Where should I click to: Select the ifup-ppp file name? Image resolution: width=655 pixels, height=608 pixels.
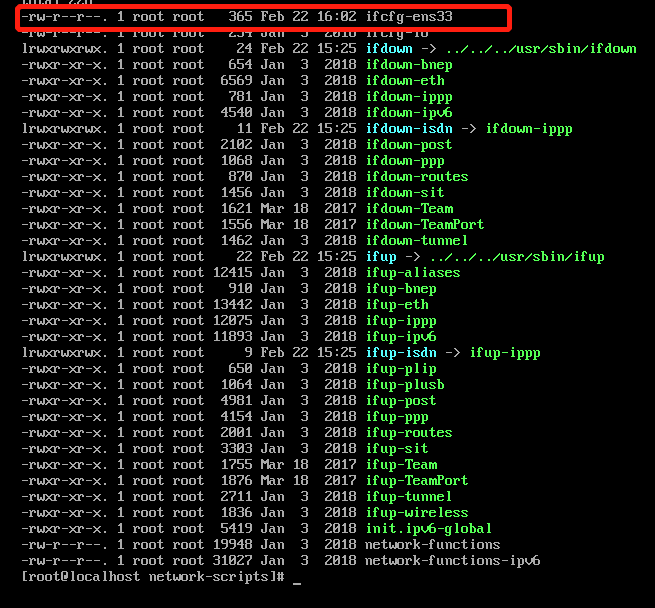(397, 417)
